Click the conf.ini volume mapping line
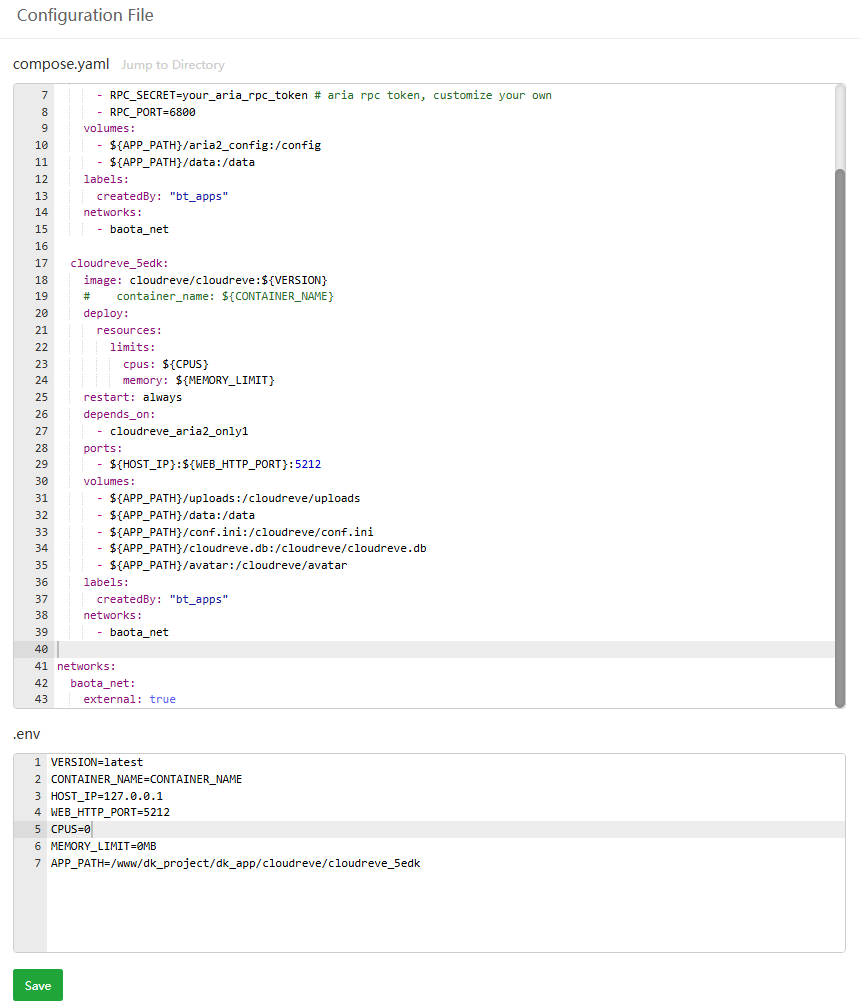 235,532
